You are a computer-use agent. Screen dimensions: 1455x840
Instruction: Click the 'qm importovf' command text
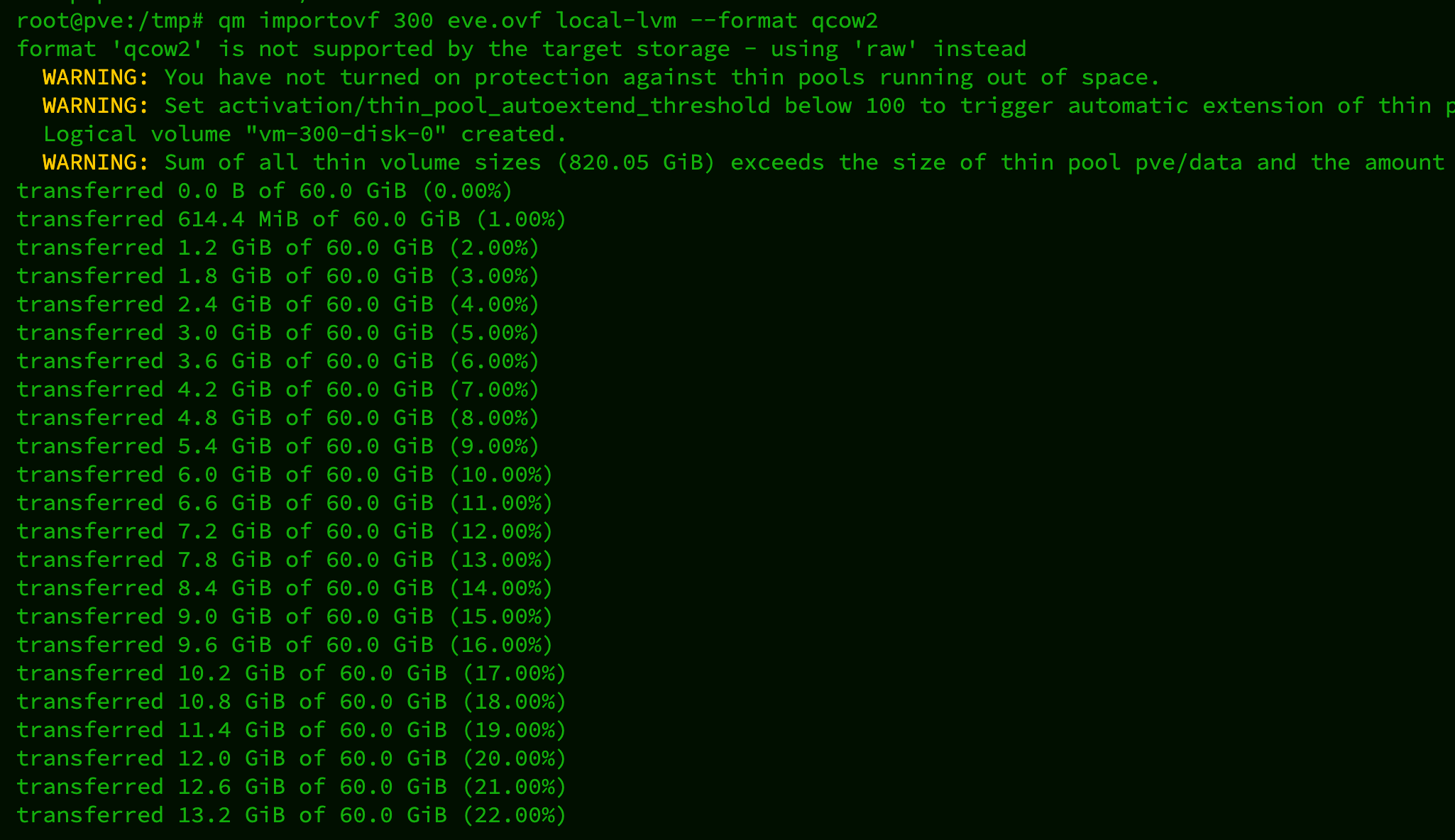point(298,21)
